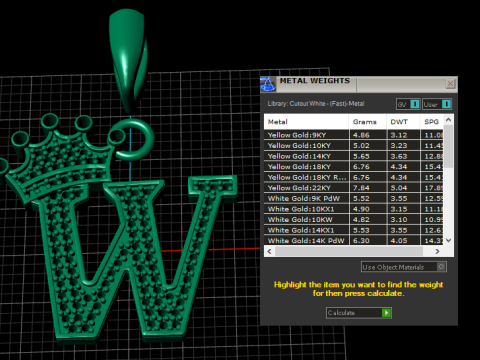Click the 4.82 grams cell

368,219
